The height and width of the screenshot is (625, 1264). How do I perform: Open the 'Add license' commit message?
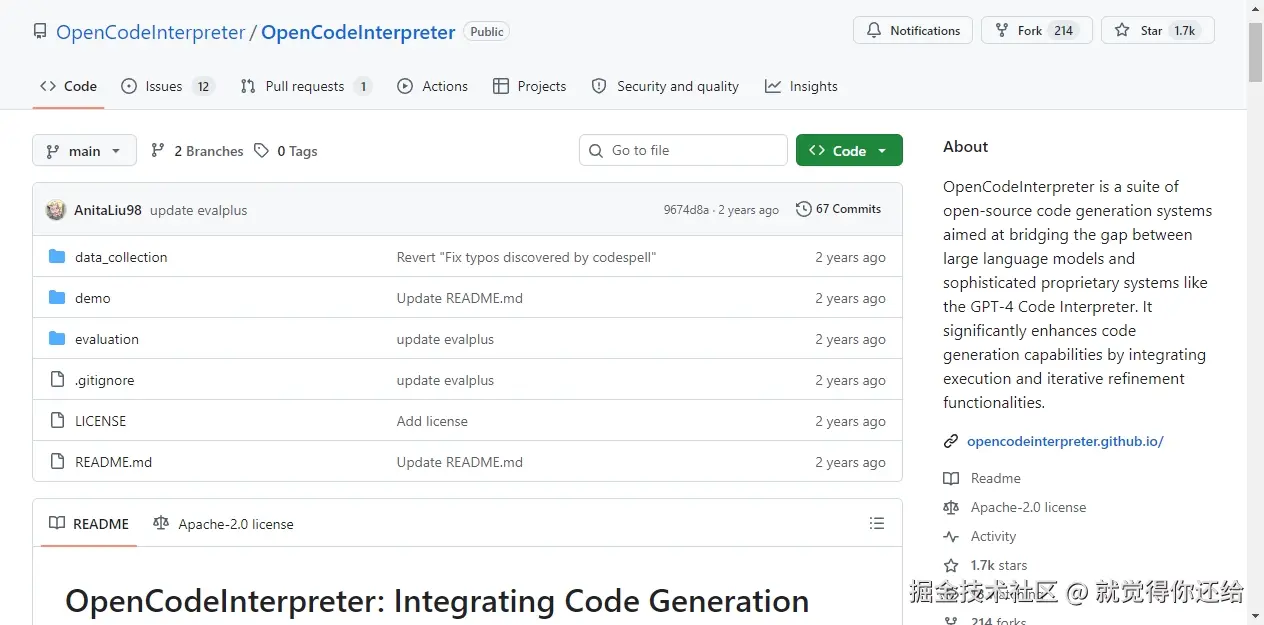[432, 421]
